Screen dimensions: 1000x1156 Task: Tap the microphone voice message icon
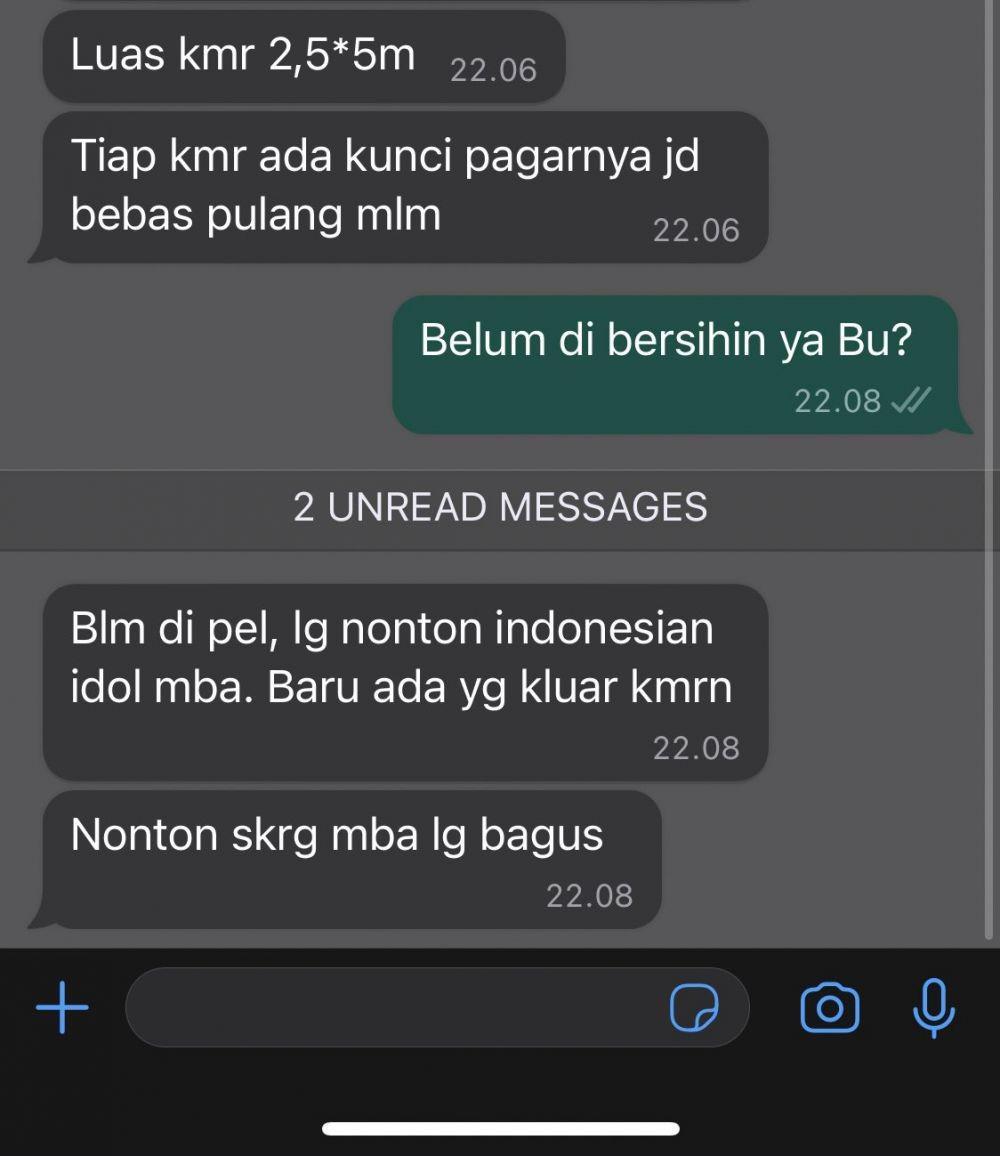tap(934, 1008)
